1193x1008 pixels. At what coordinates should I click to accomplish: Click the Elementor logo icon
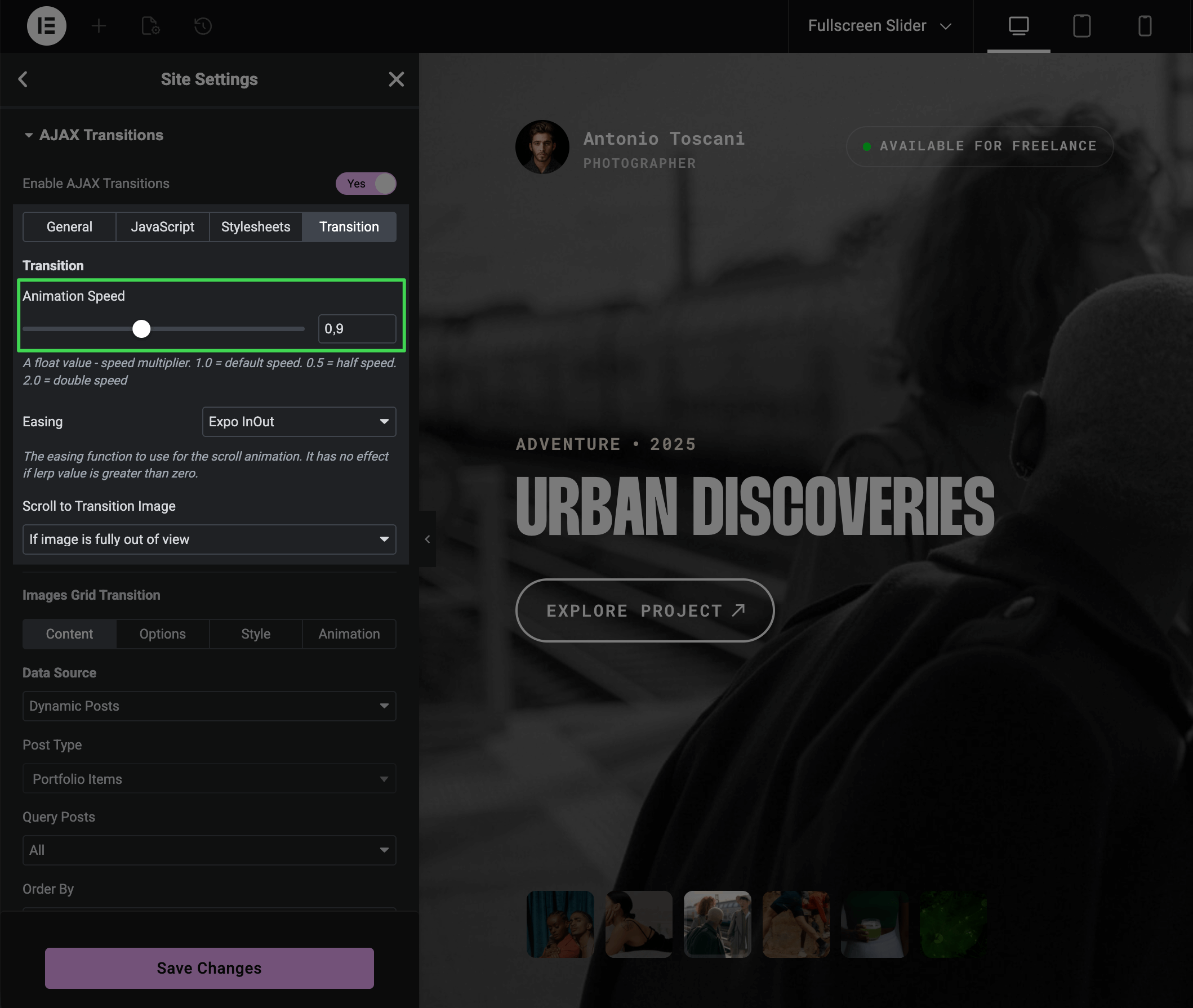46,26
